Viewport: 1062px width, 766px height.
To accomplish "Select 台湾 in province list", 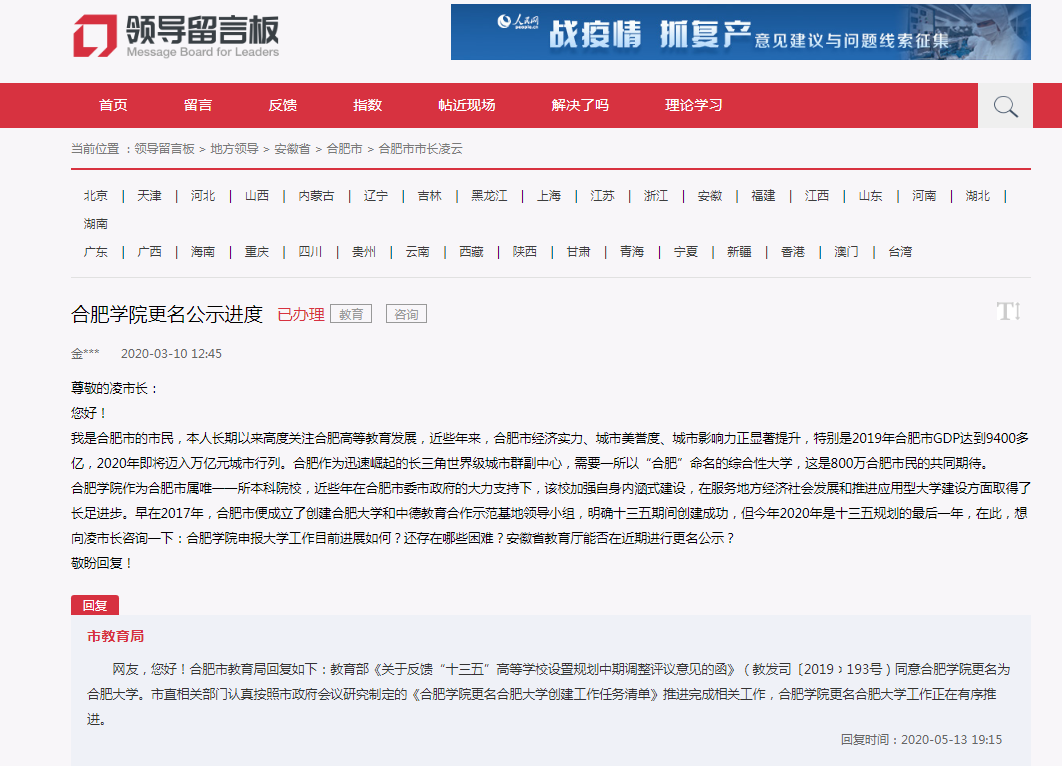I will tap(900, 252).
